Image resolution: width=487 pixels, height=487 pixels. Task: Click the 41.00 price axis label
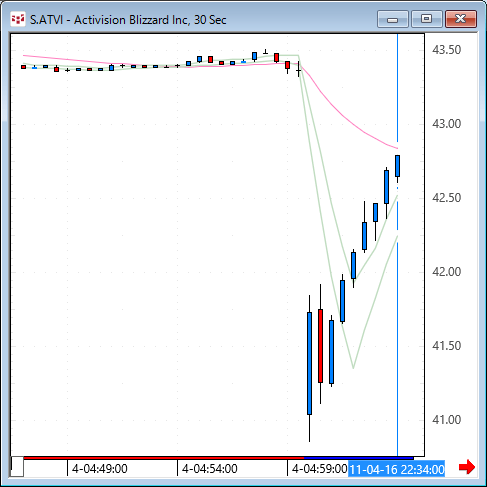pyautogui.click(x=447, y=420)
